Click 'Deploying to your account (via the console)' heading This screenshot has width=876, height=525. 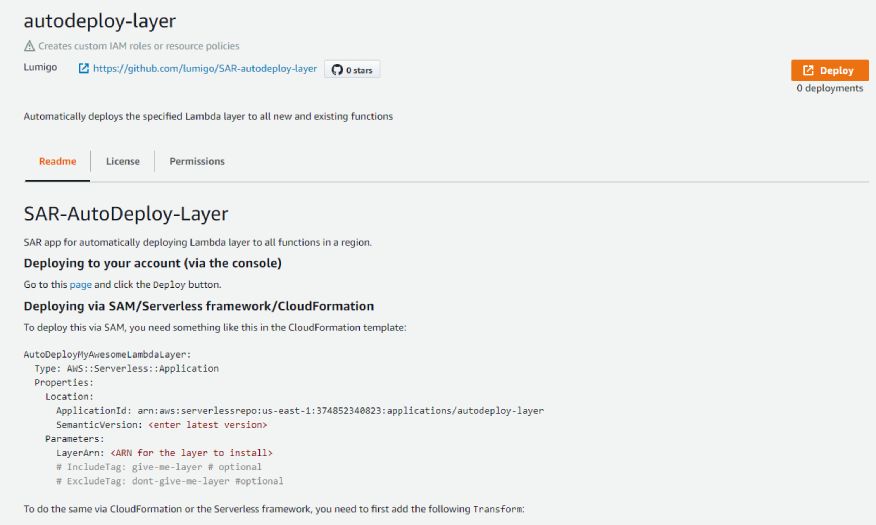153,263
